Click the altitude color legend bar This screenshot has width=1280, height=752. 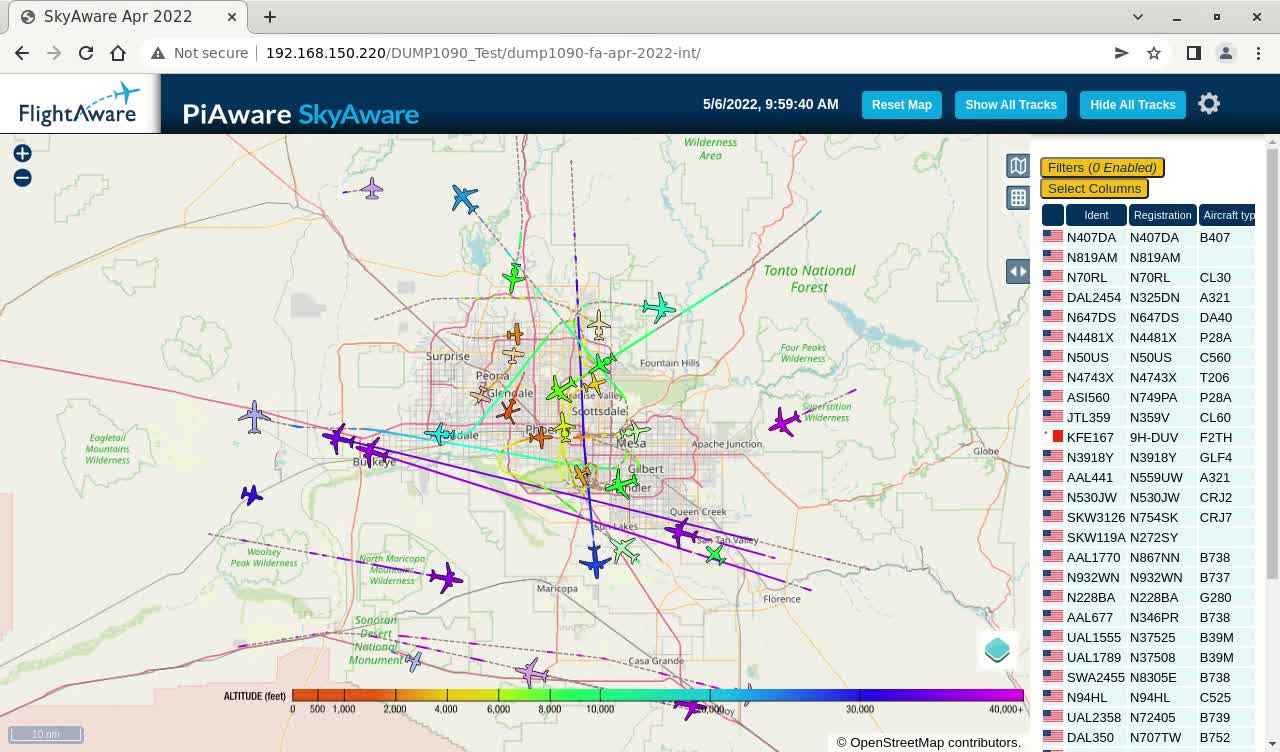click(x=657, y=695)
